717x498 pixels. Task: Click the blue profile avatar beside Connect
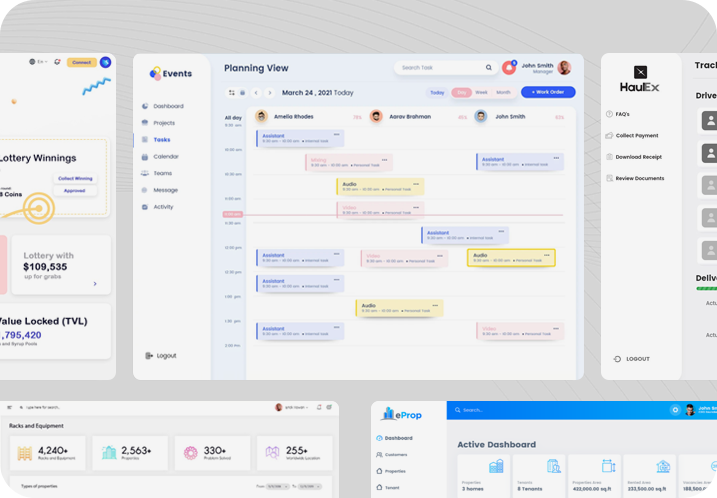pyautogui.click(x=106, y=62)
